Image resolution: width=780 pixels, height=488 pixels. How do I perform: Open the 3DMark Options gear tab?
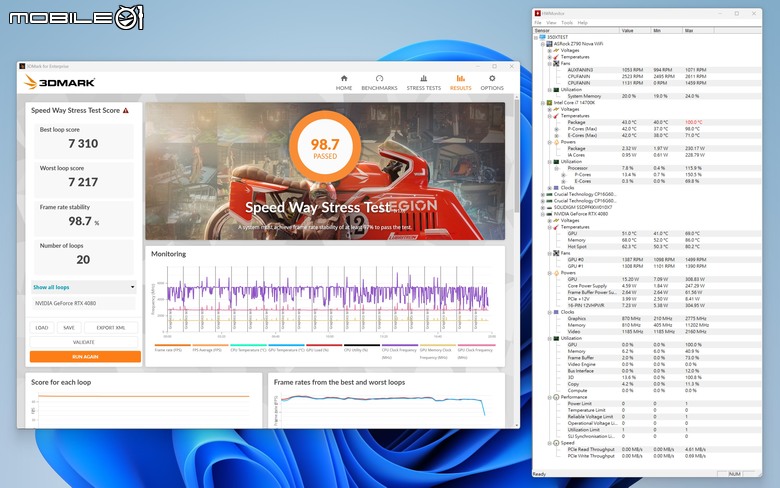492,83
